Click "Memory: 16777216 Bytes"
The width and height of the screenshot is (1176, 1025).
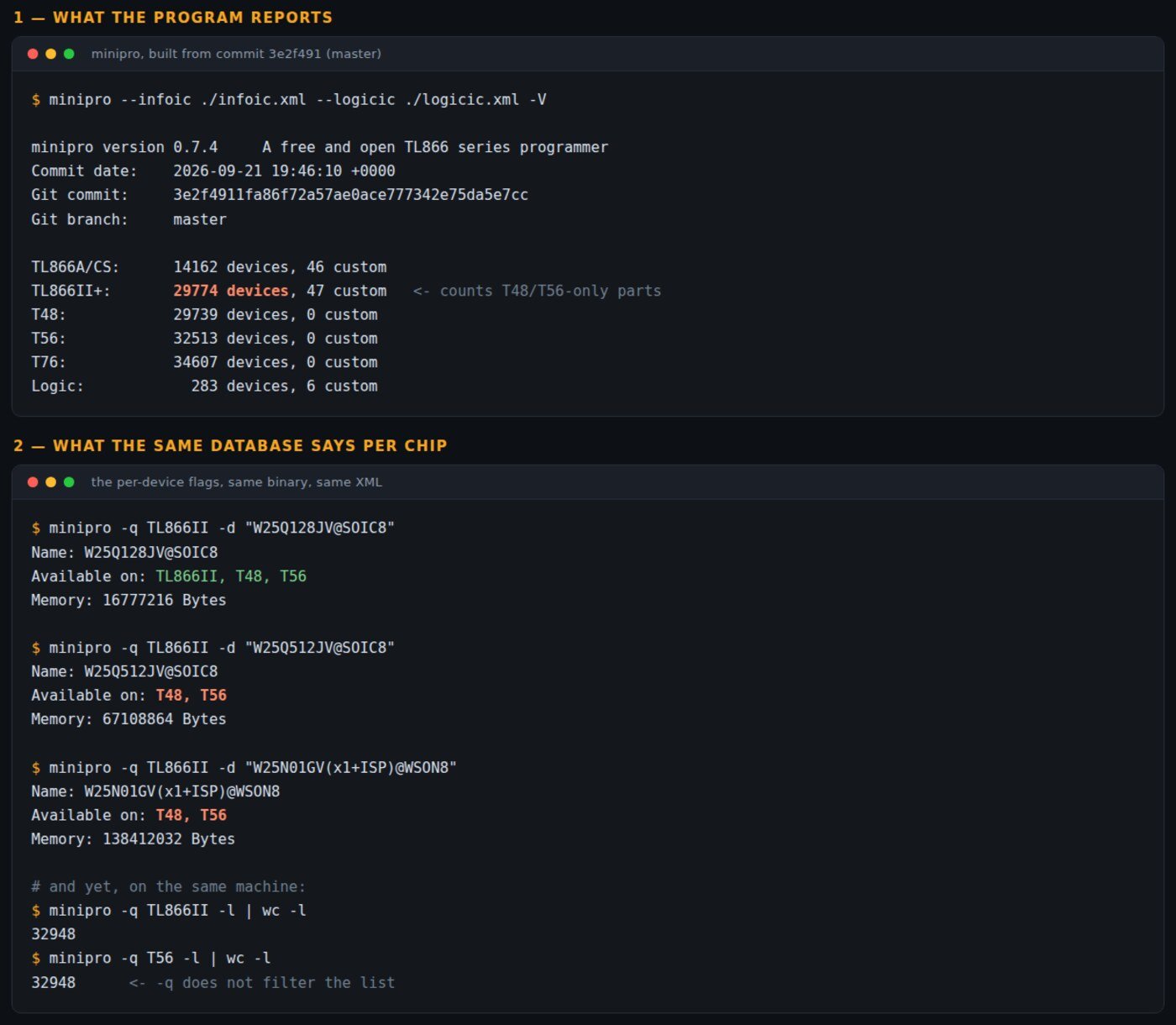[129, 601]
